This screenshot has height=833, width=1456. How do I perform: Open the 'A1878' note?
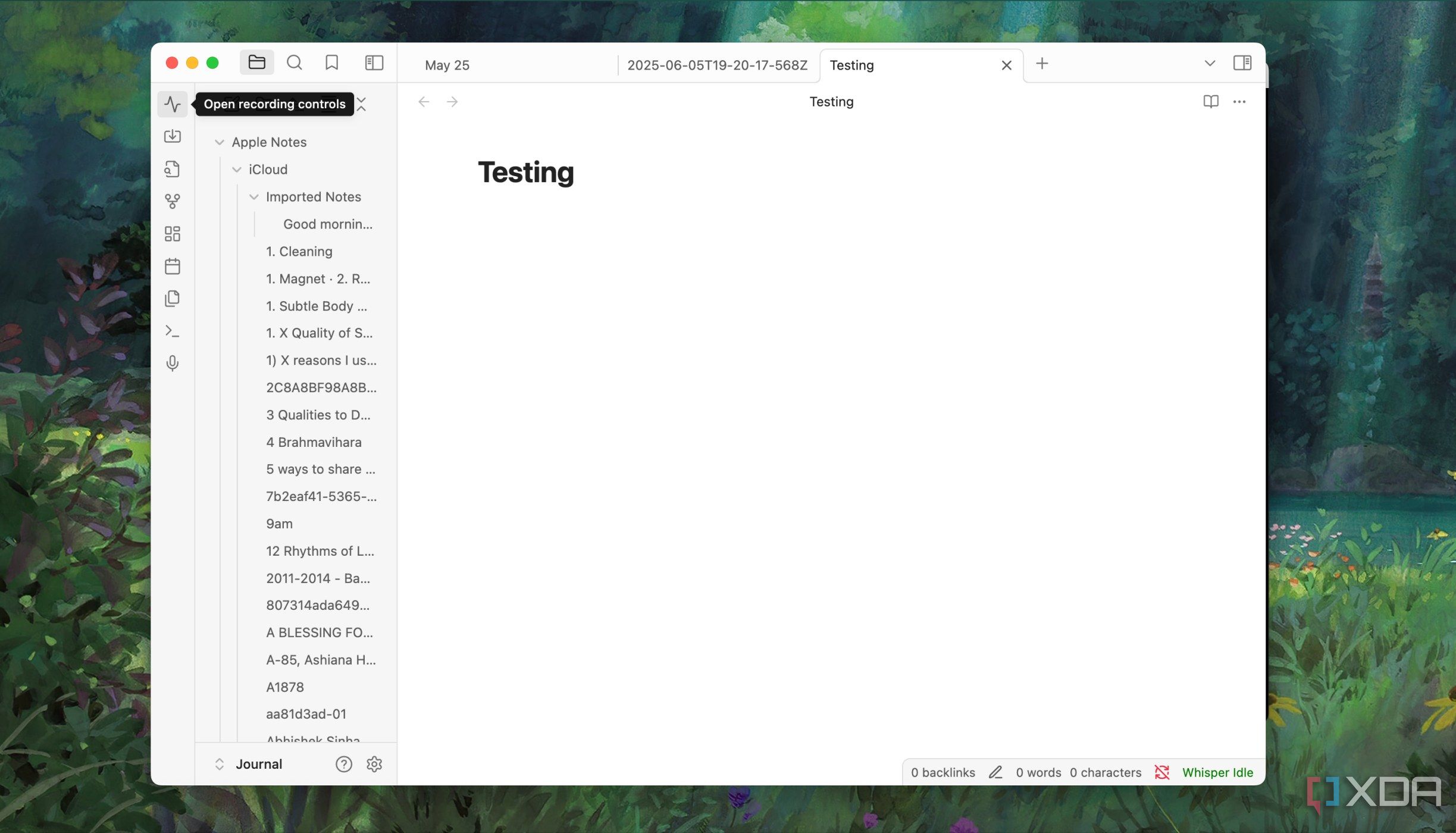point(285,688)
